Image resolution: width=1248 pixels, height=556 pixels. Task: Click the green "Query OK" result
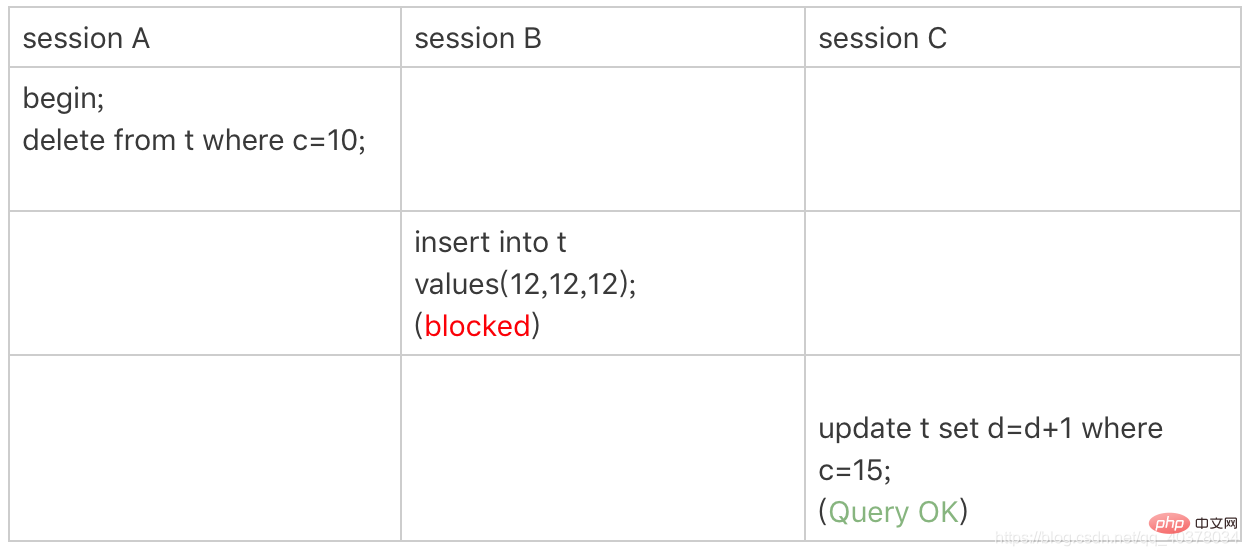[x=893, y=512]
